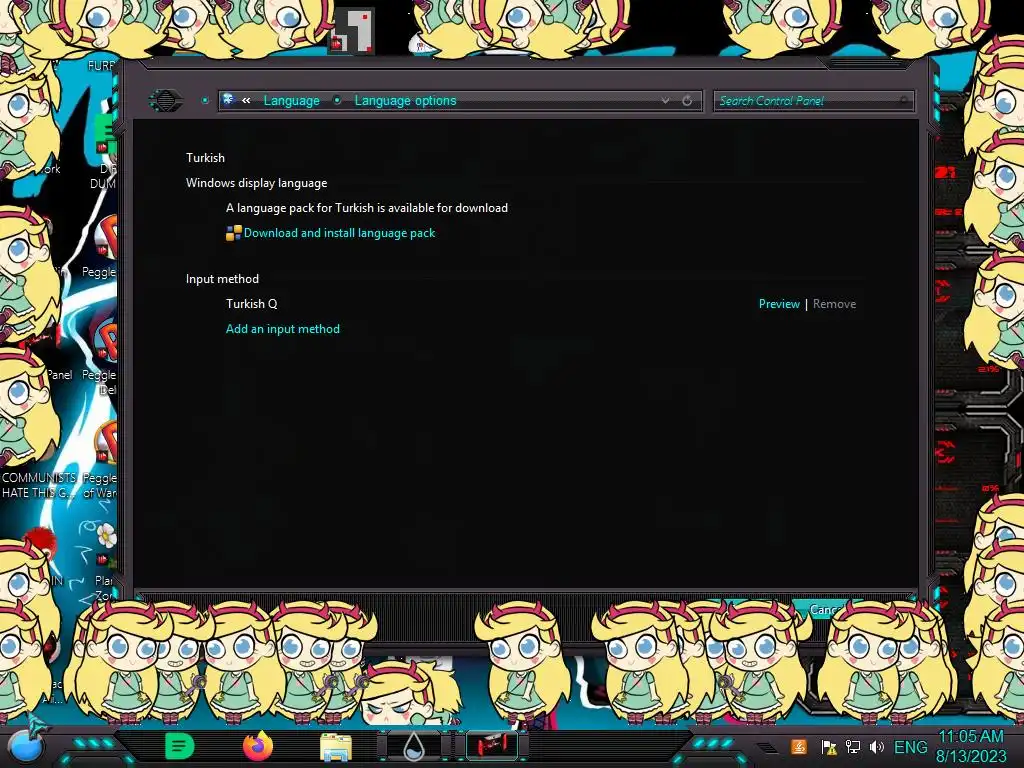Viewport: 1024px width, 768px height.
Task: Open the Start orb menu
Action: pyautogui.click(x=24, y=746)
